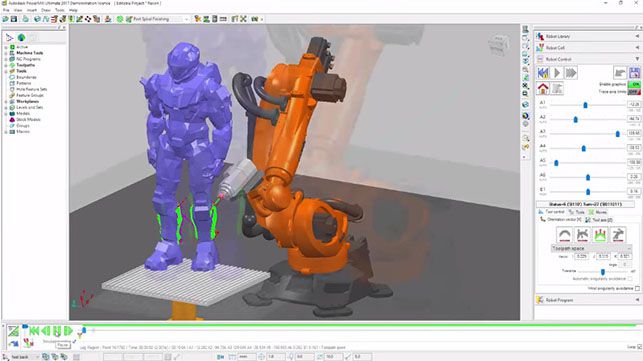Open the Port Spiral Finishing toolpath dropdown

click(186, 19)
